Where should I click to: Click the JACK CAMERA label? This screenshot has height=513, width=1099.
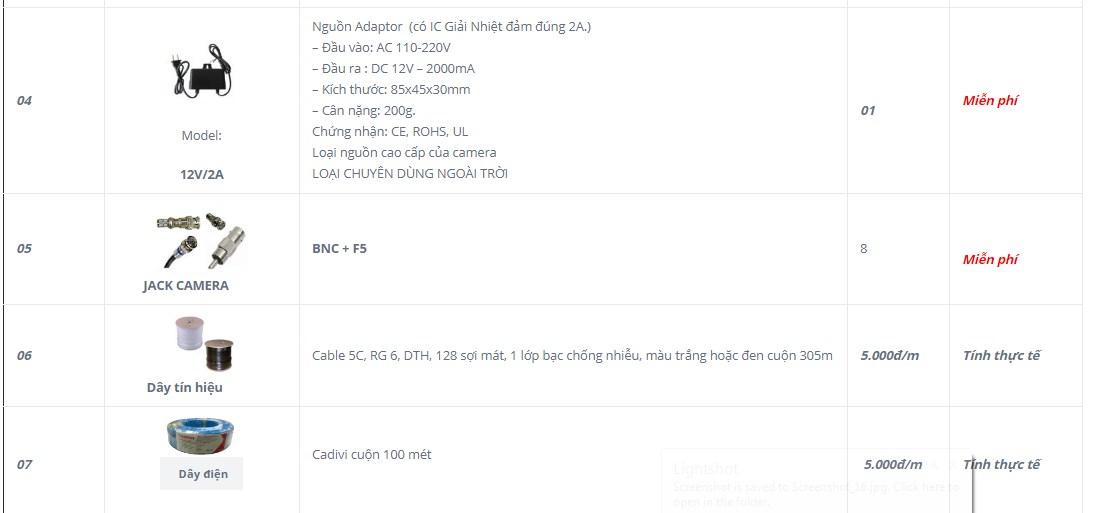tap(186, 285)
